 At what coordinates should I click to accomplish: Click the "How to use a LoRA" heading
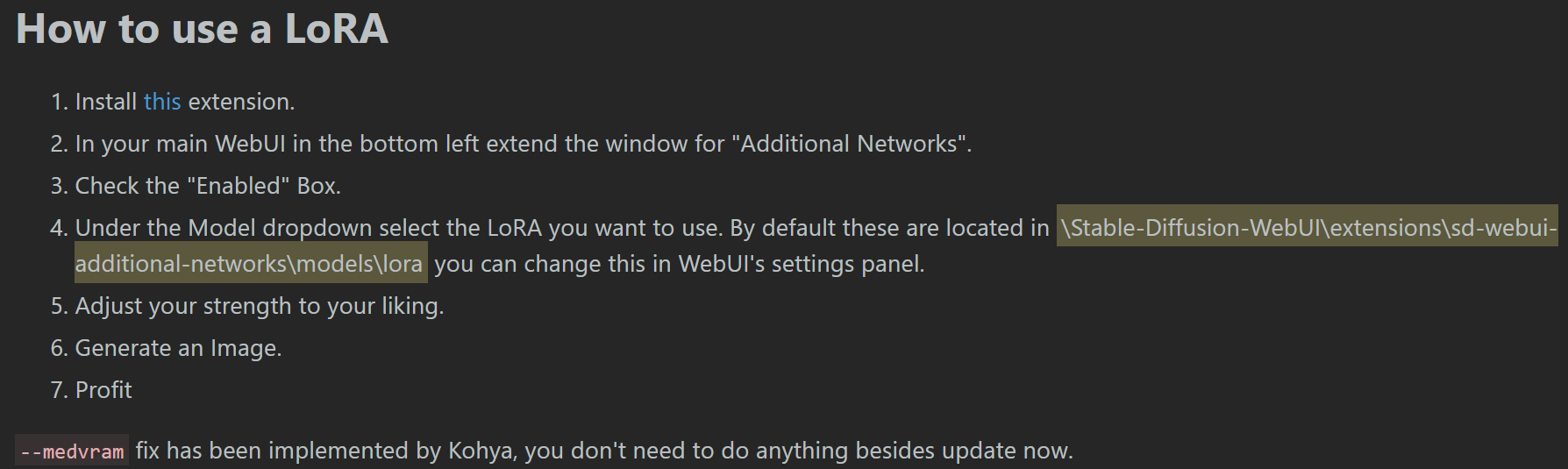click(203, 29)
